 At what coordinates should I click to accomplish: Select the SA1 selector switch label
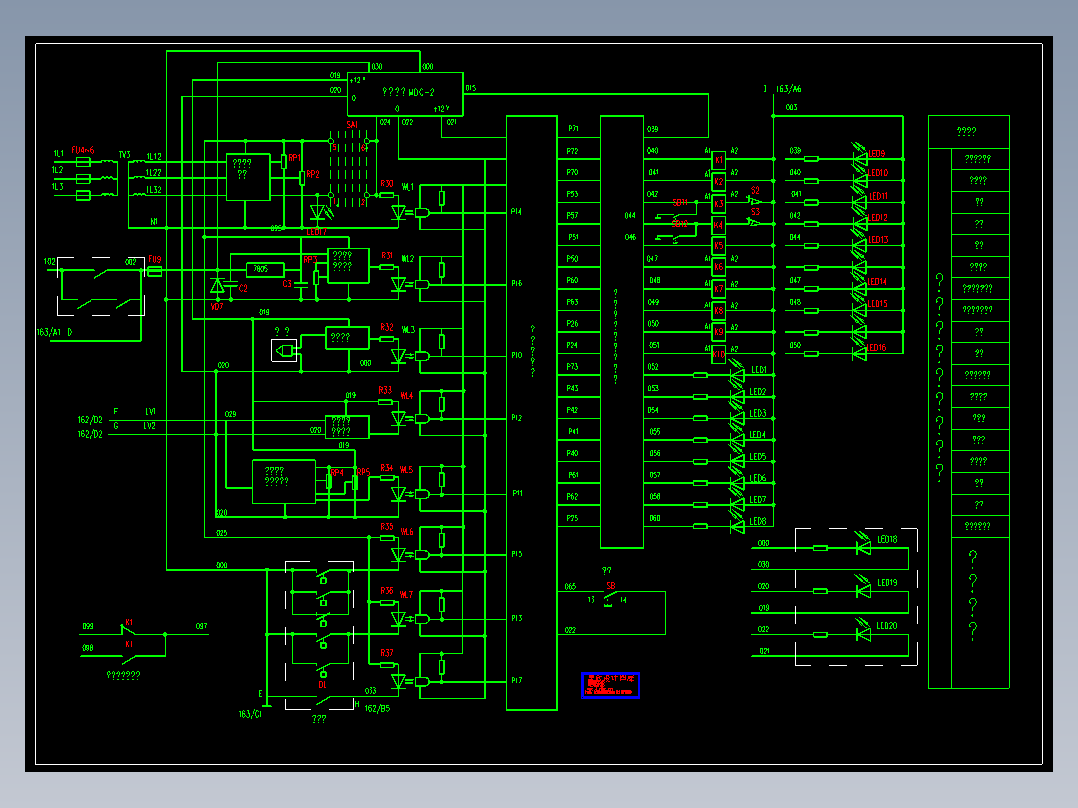point(352,124)
